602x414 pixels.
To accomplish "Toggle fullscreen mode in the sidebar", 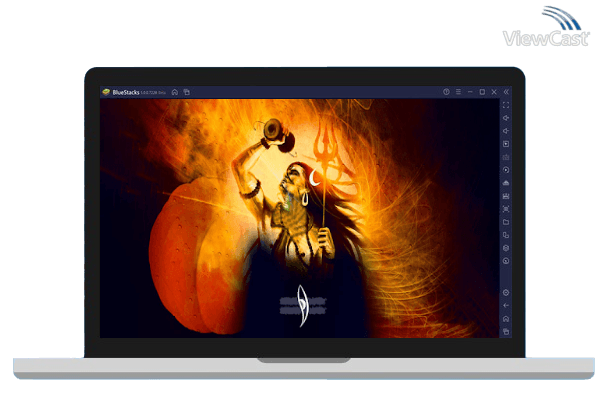I will (x=506, y=105).
